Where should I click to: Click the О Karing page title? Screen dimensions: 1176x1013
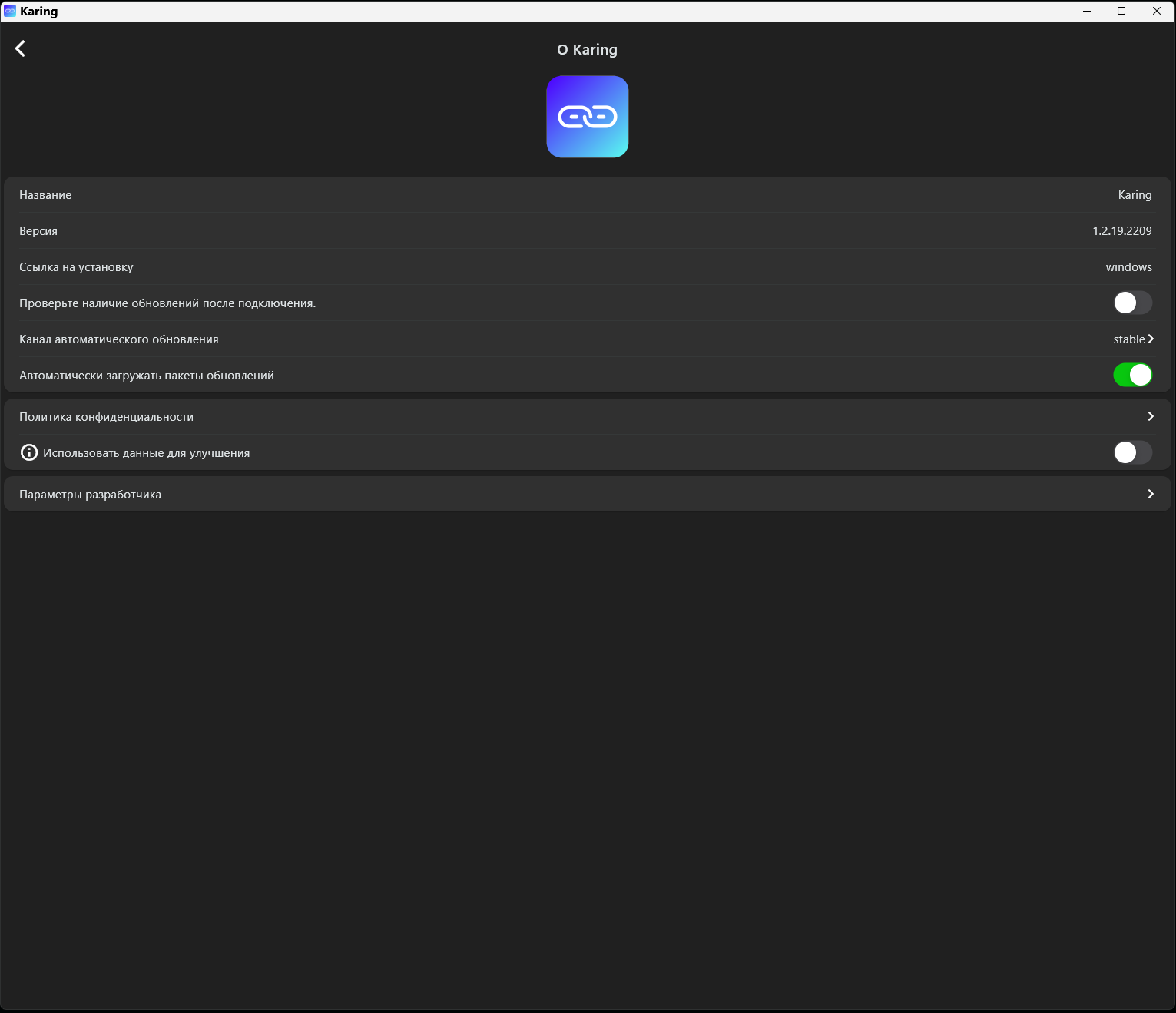pos(587,49)
